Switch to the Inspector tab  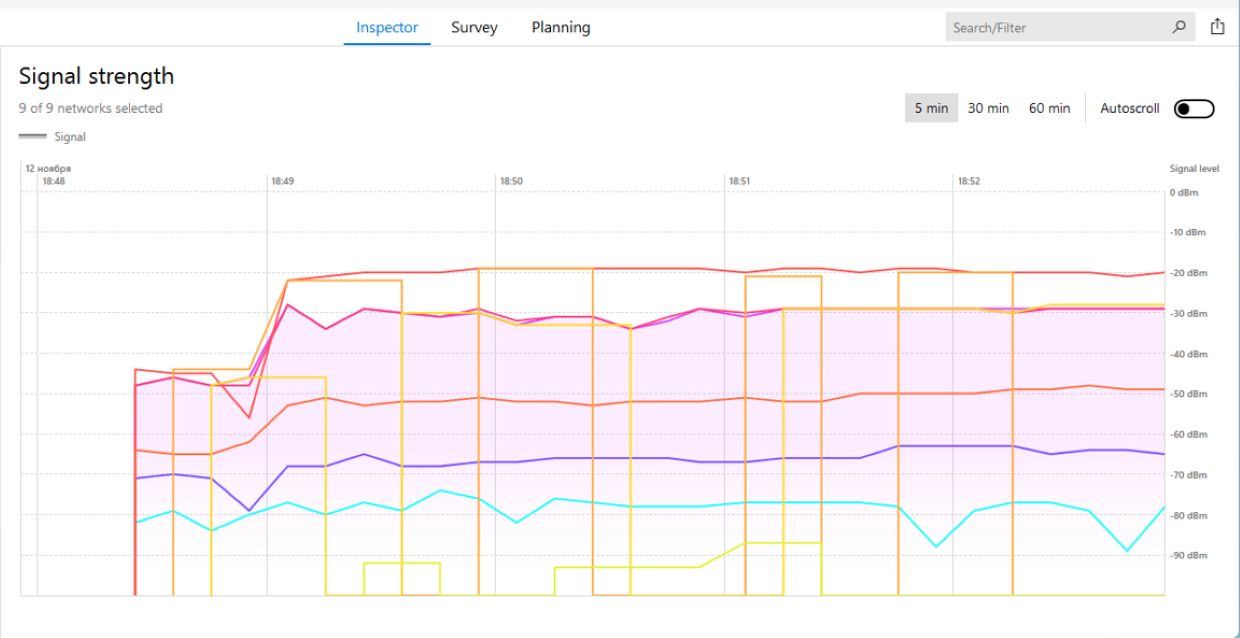[387, 27]
